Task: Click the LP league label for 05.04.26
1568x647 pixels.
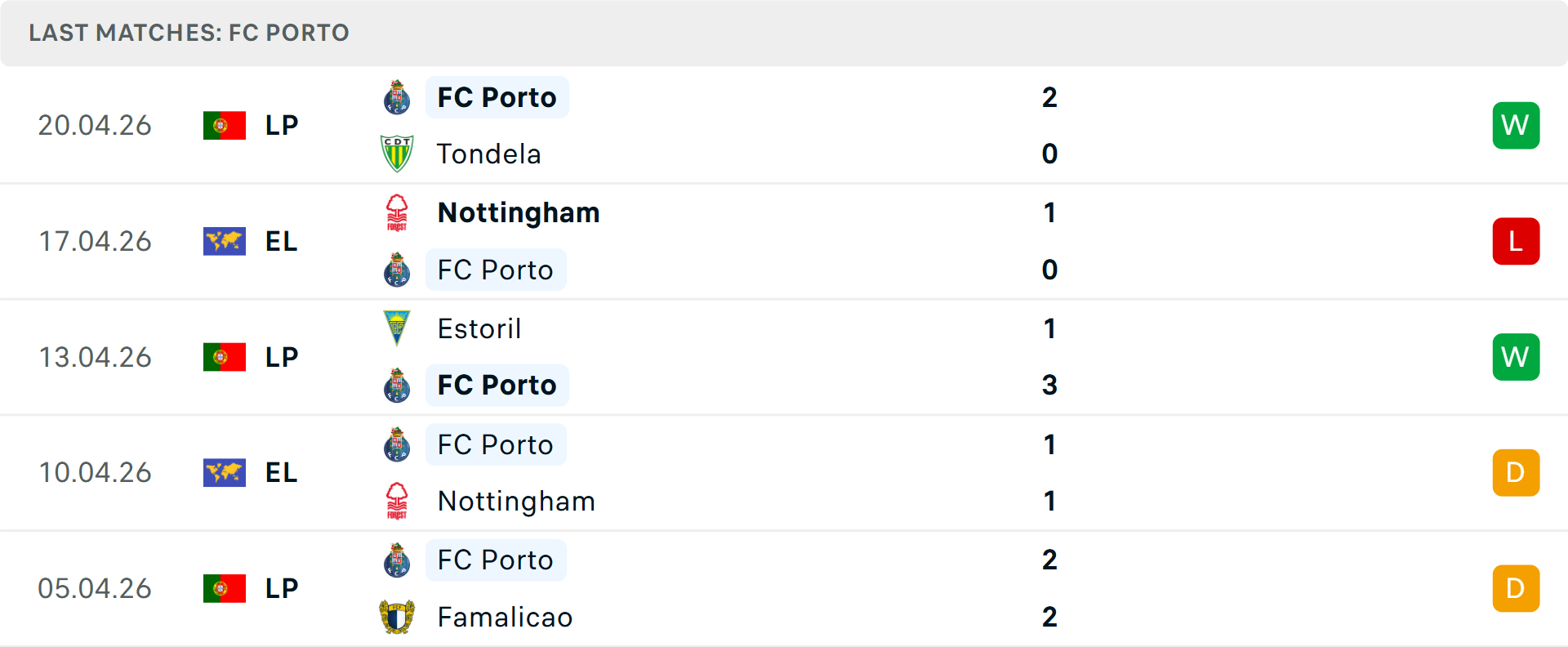Action: click(282, 588)
